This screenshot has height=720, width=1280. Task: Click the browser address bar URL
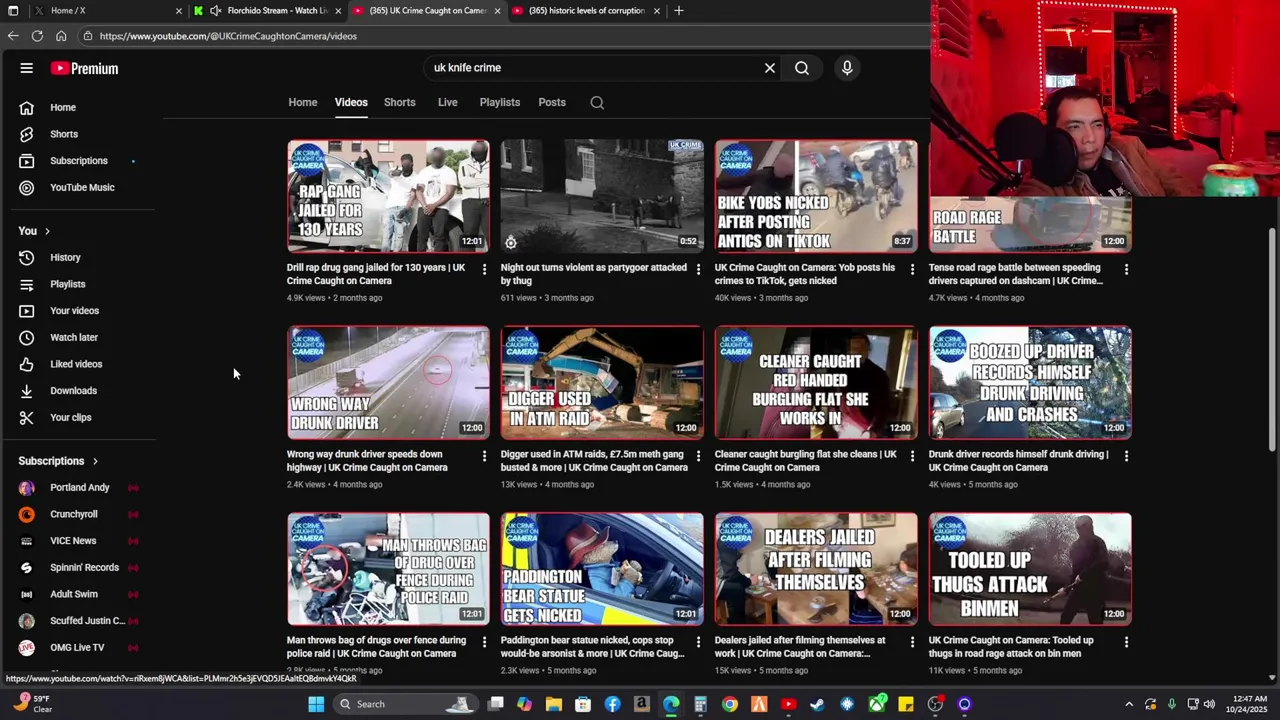(228, 36)
